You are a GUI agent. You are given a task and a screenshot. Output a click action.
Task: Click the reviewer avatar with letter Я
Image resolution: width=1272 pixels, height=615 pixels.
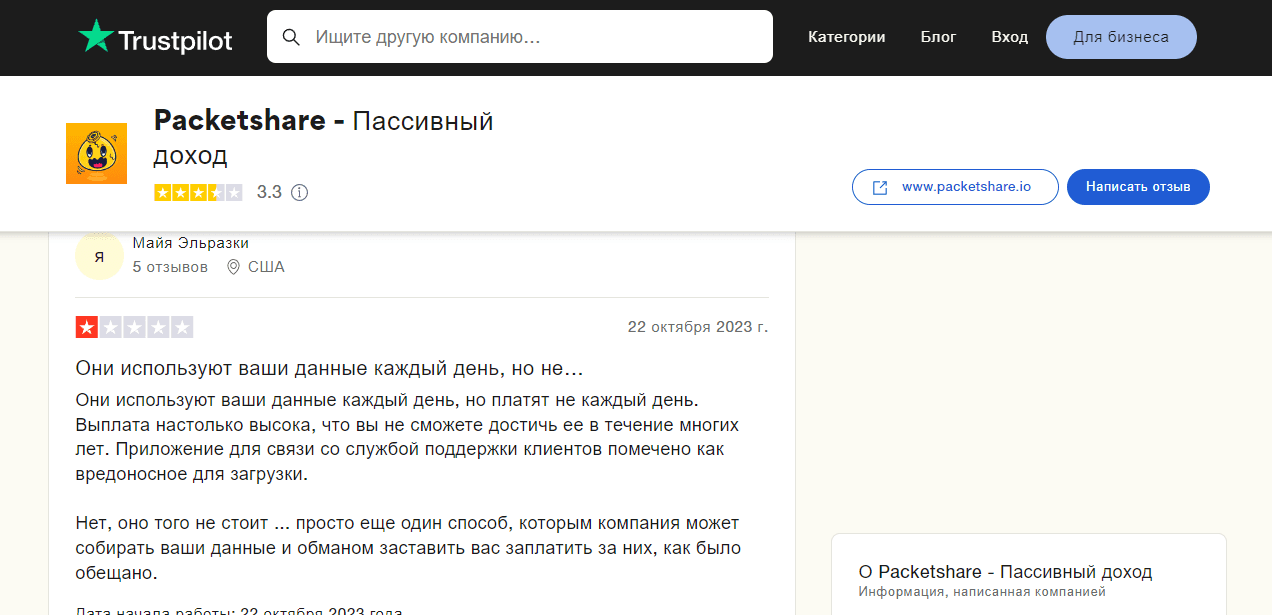click(x=99, y=257)
